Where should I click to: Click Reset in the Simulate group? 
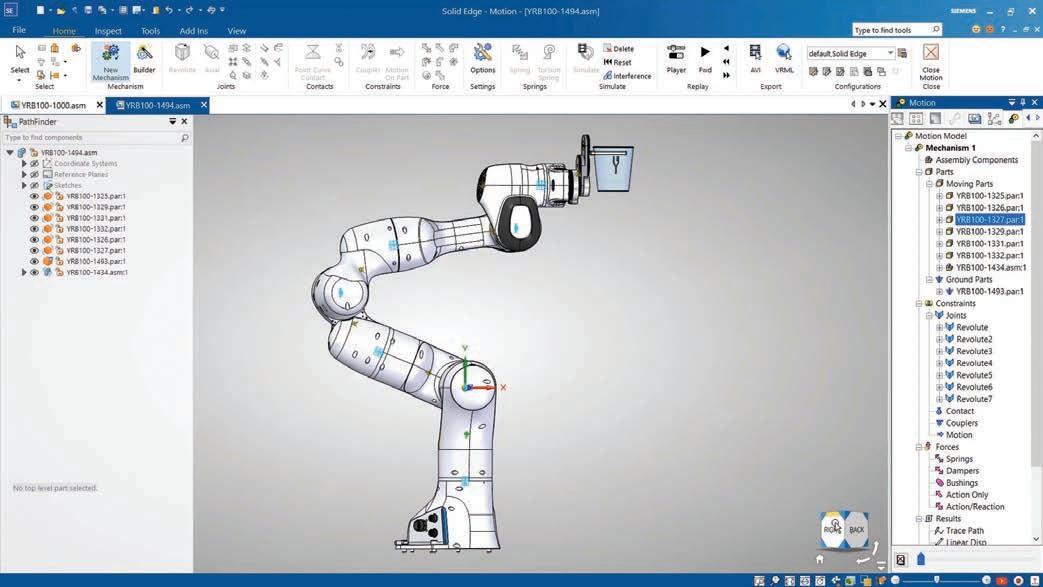coord(617,62)
